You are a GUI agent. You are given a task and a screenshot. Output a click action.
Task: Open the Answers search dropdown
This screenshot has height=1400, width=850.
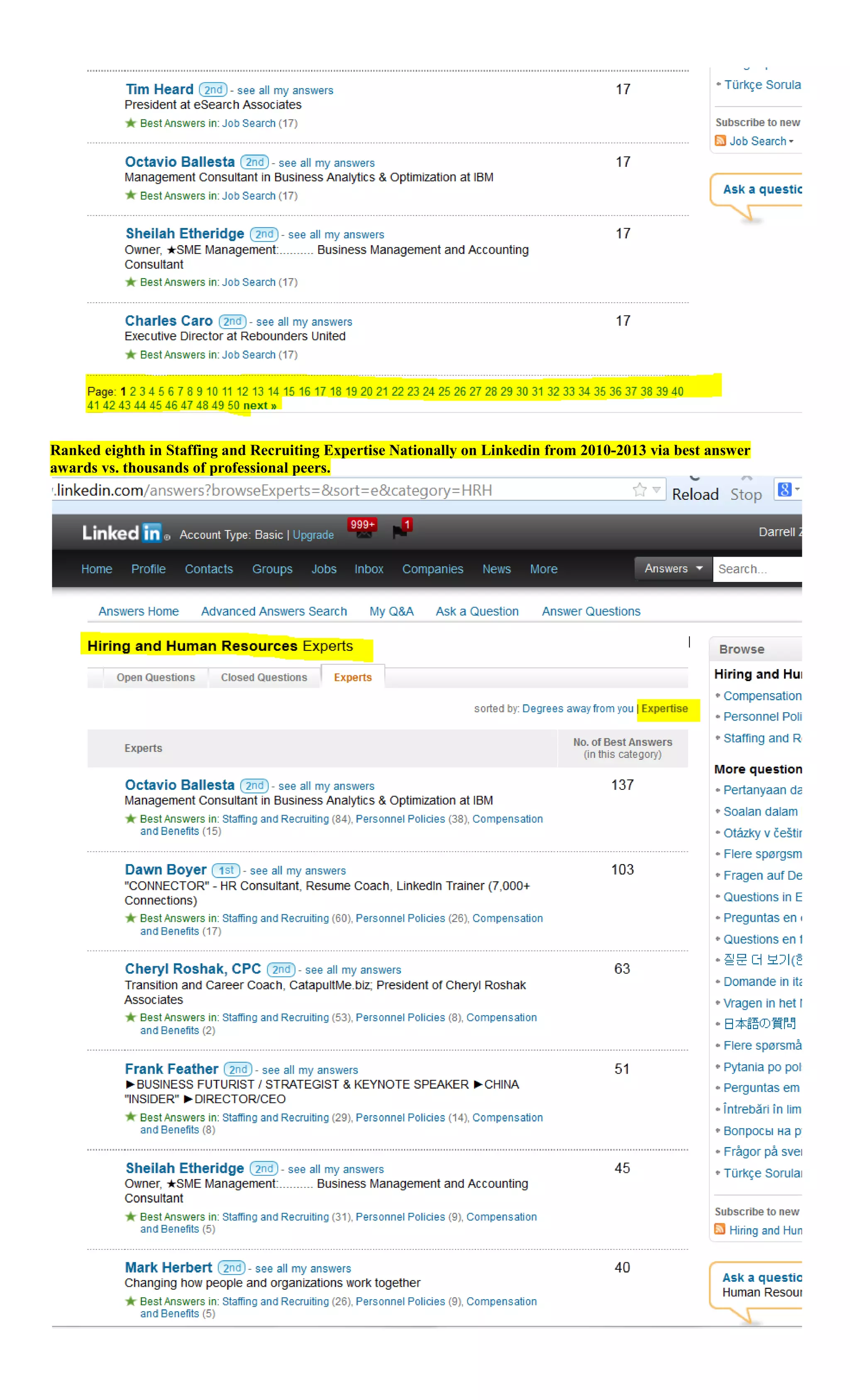(x=673, y=568)
